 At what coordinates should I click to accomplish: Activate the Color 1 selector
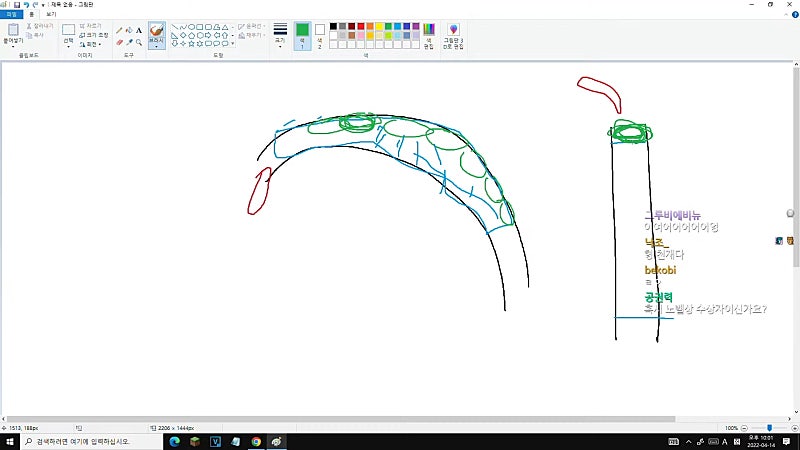coord(302,36)
